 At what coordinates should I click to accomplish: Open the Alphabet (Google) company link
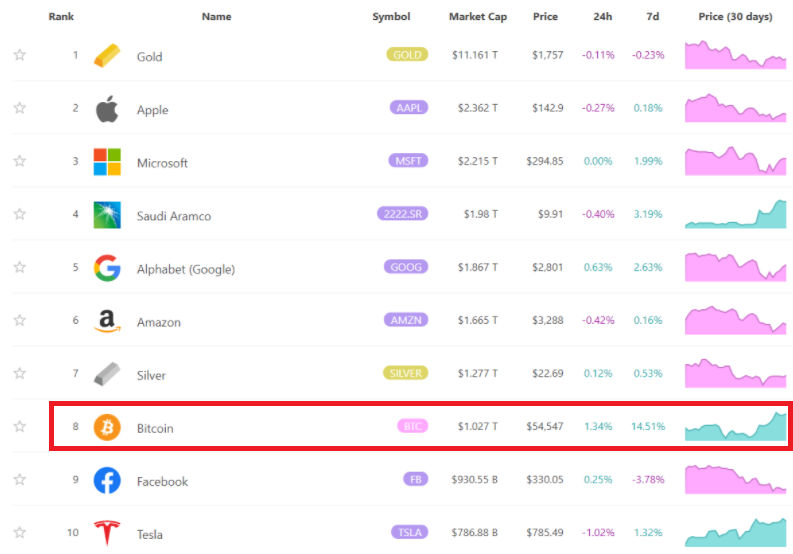click(186, 269)
